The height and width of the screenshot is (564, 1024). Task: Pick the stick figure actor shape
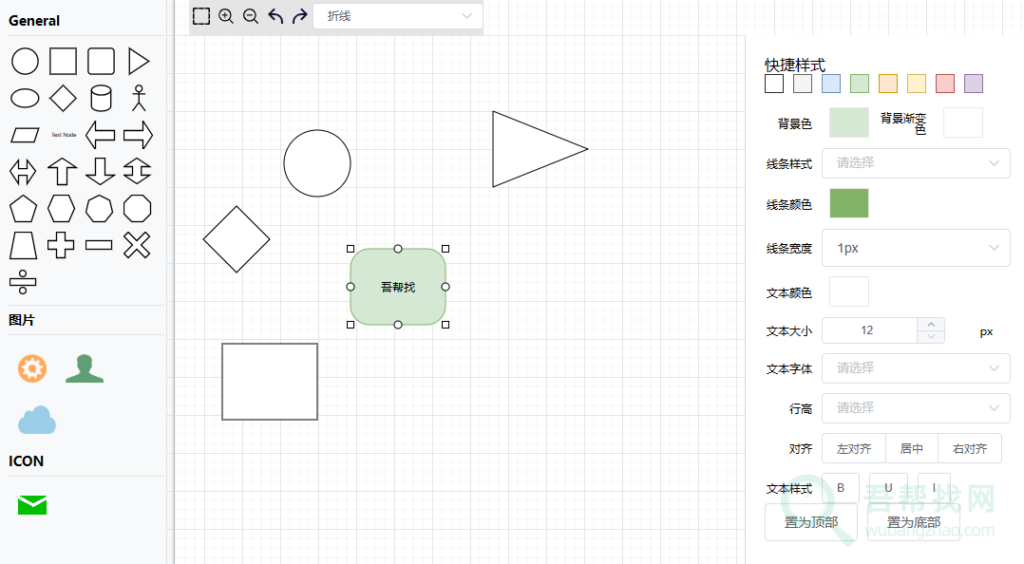pyautogui.click(x=138, y=98)
